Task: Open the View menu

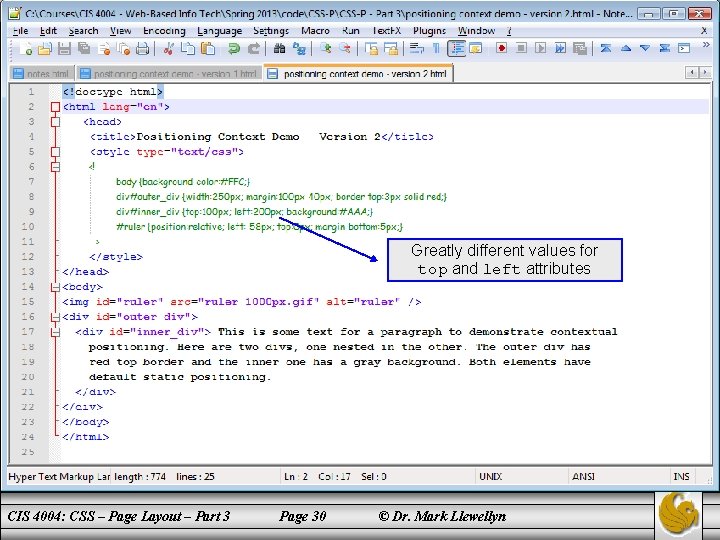Action: (121, 31)
